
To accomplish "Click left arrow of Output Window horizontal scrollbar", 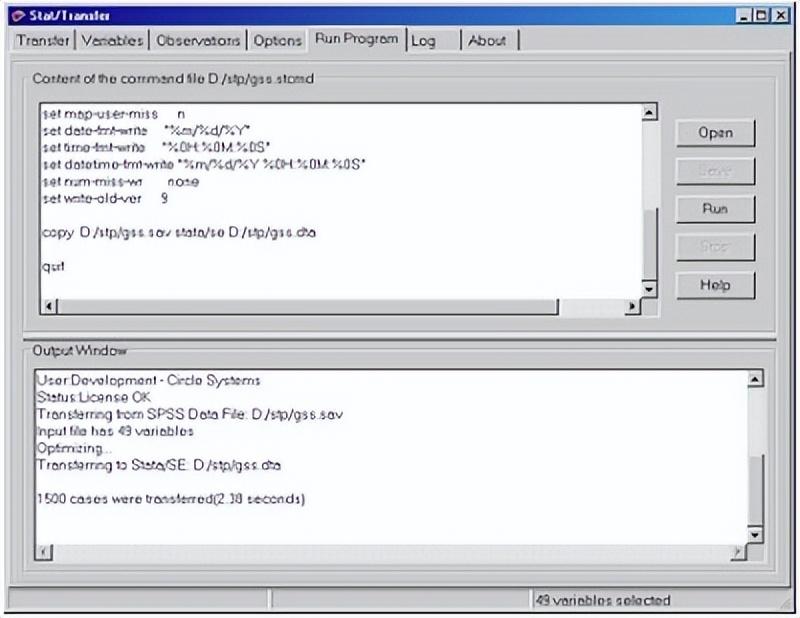I will pos(44,552).
